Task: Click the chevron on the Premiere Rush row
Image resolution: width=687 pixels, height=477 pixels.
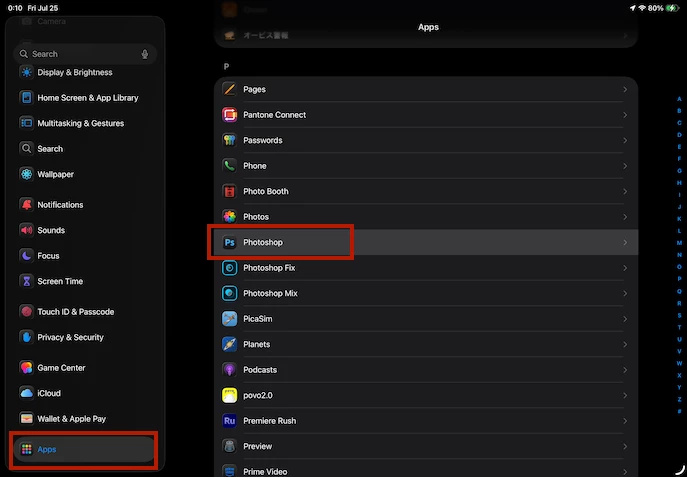Action: [x=625, y=420]
